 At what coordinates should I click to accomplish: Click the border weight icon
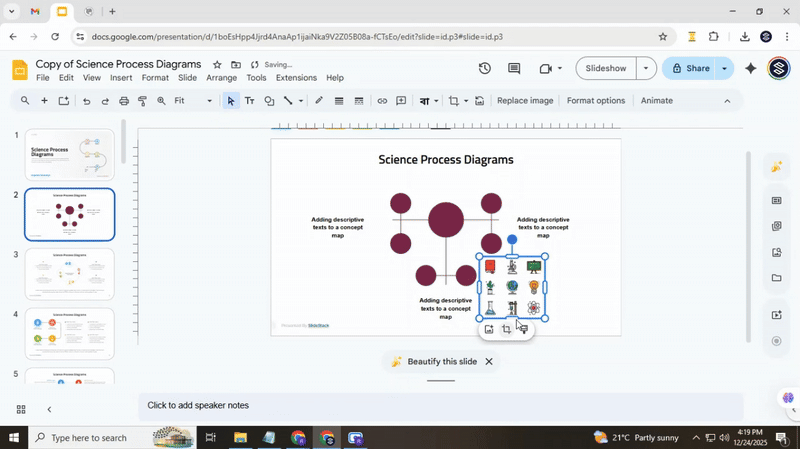click(339, 101)
